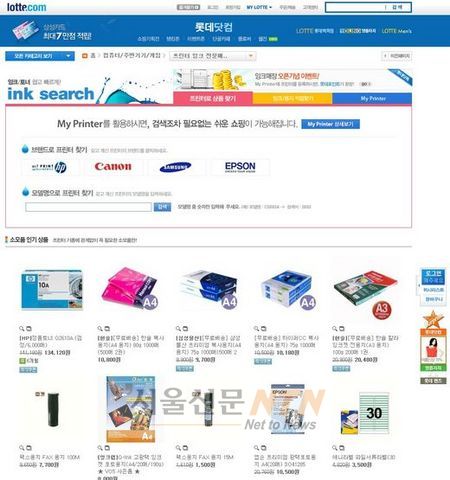Select the pink printer product search tab
Viewport: 450px width, 480px height.
(x=213, y=99)
